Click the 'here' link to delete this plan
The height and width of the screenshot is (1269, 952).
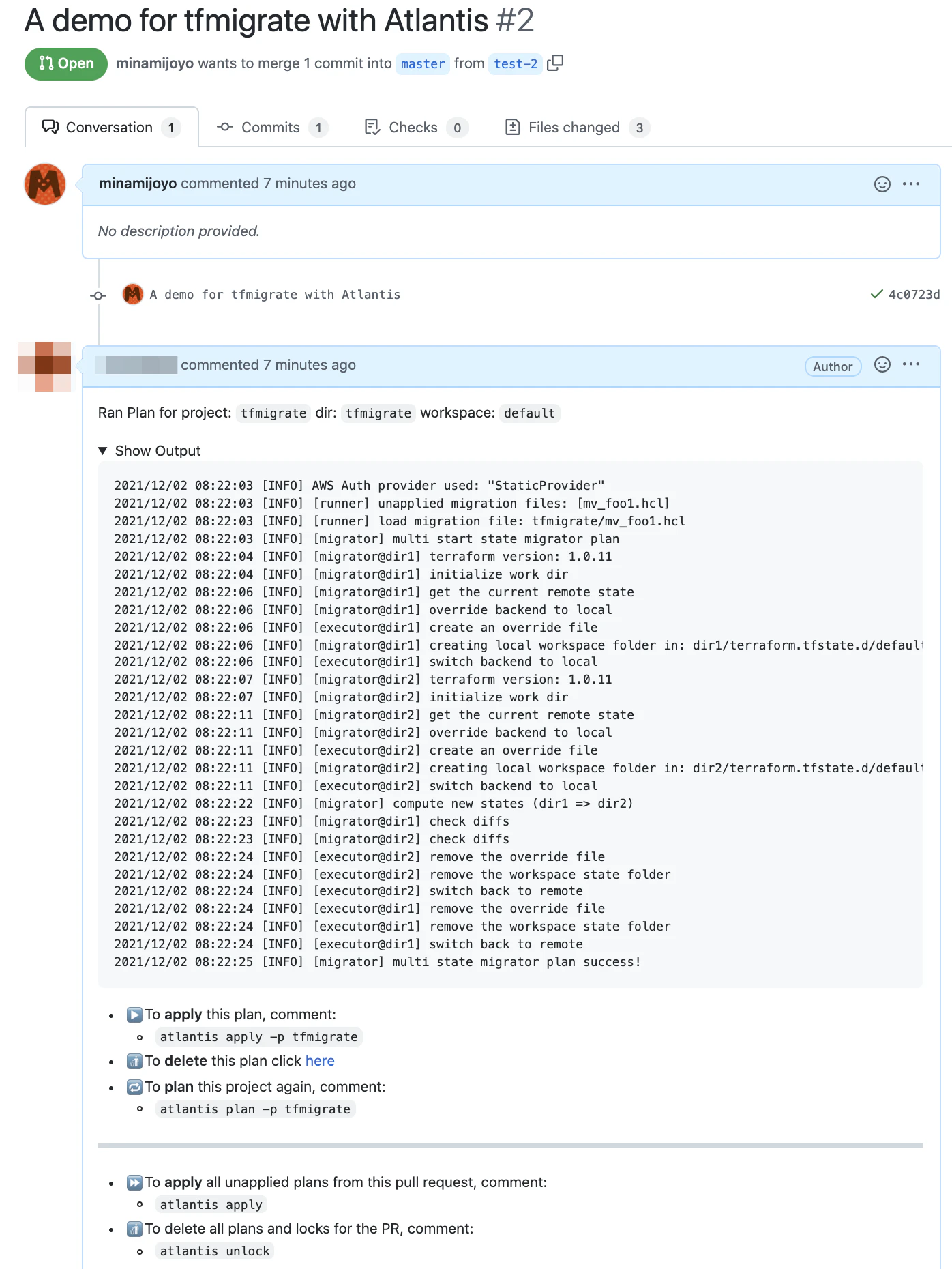click(320, 1061)
